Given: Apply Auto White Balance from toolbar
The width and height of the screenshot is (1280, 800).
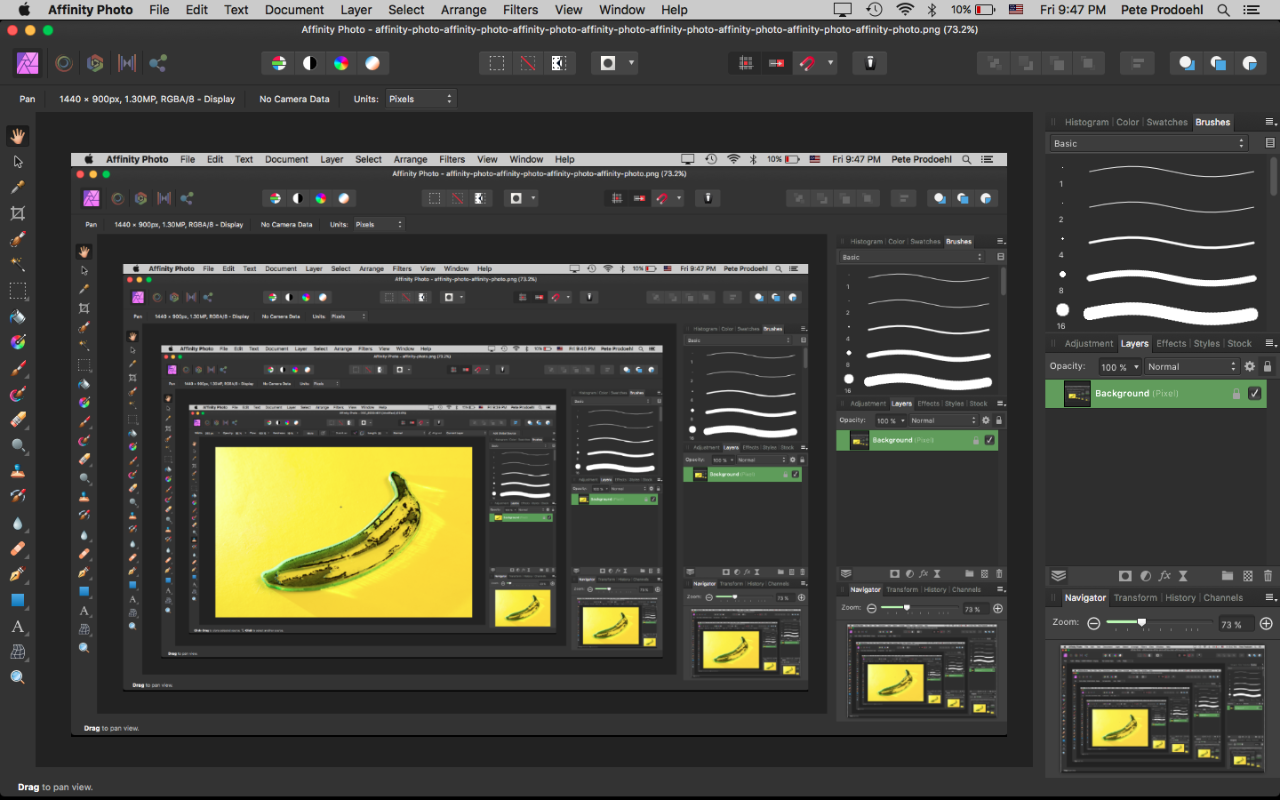Looking at the screenshot, I should pyautogui.click(x=372, y=63).
